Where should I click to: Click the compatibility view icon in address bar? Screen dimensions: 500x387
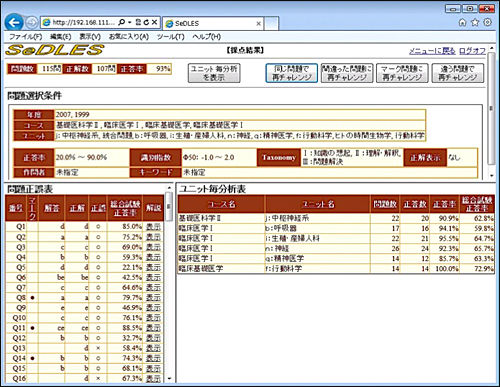138,22
